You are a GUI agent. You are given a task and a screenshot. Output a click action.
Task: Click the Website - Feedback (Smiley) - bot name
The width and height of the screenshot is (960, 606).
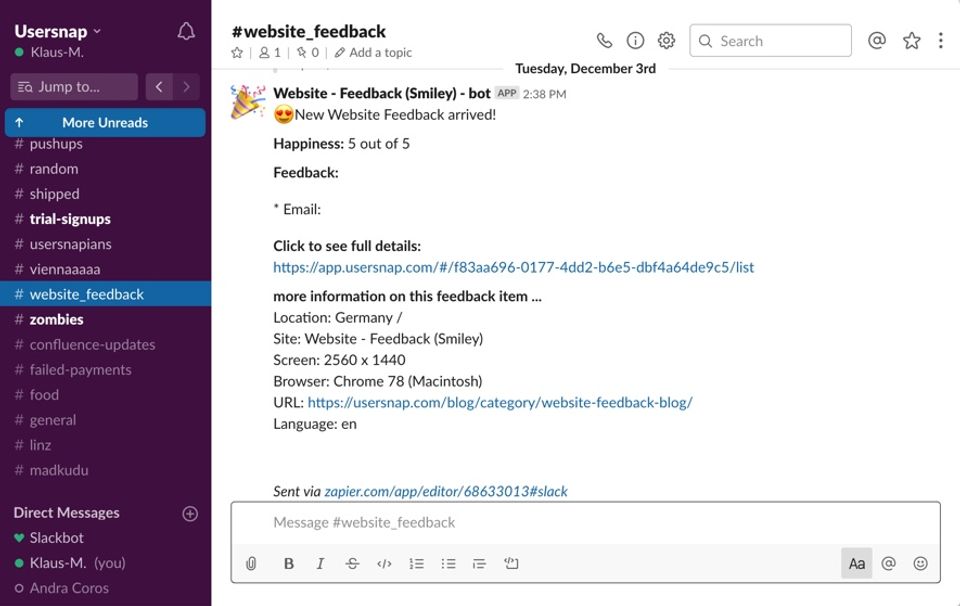click(382, 94)
